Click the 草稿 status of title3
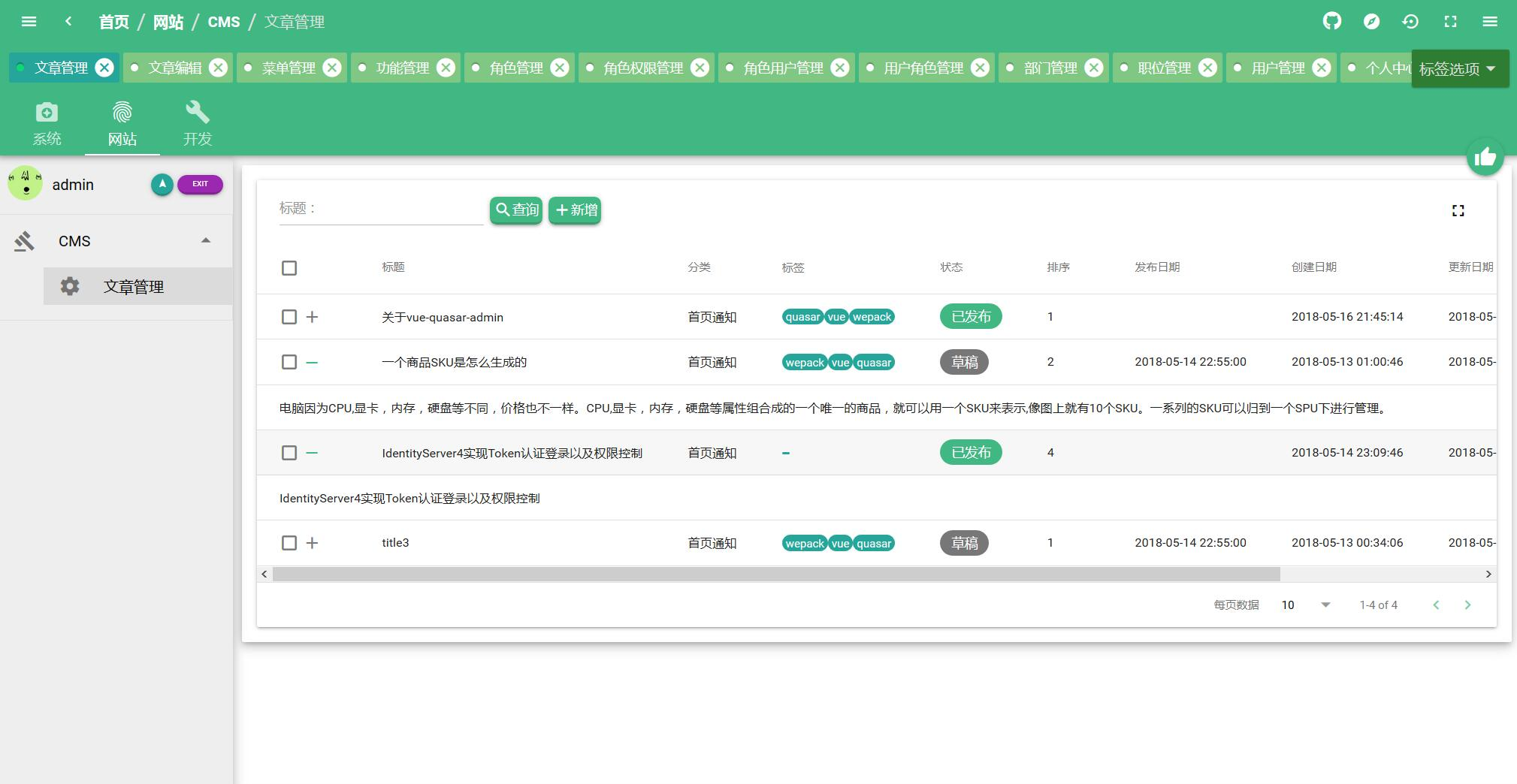The image size is (1517, 784). click(964, 543)
